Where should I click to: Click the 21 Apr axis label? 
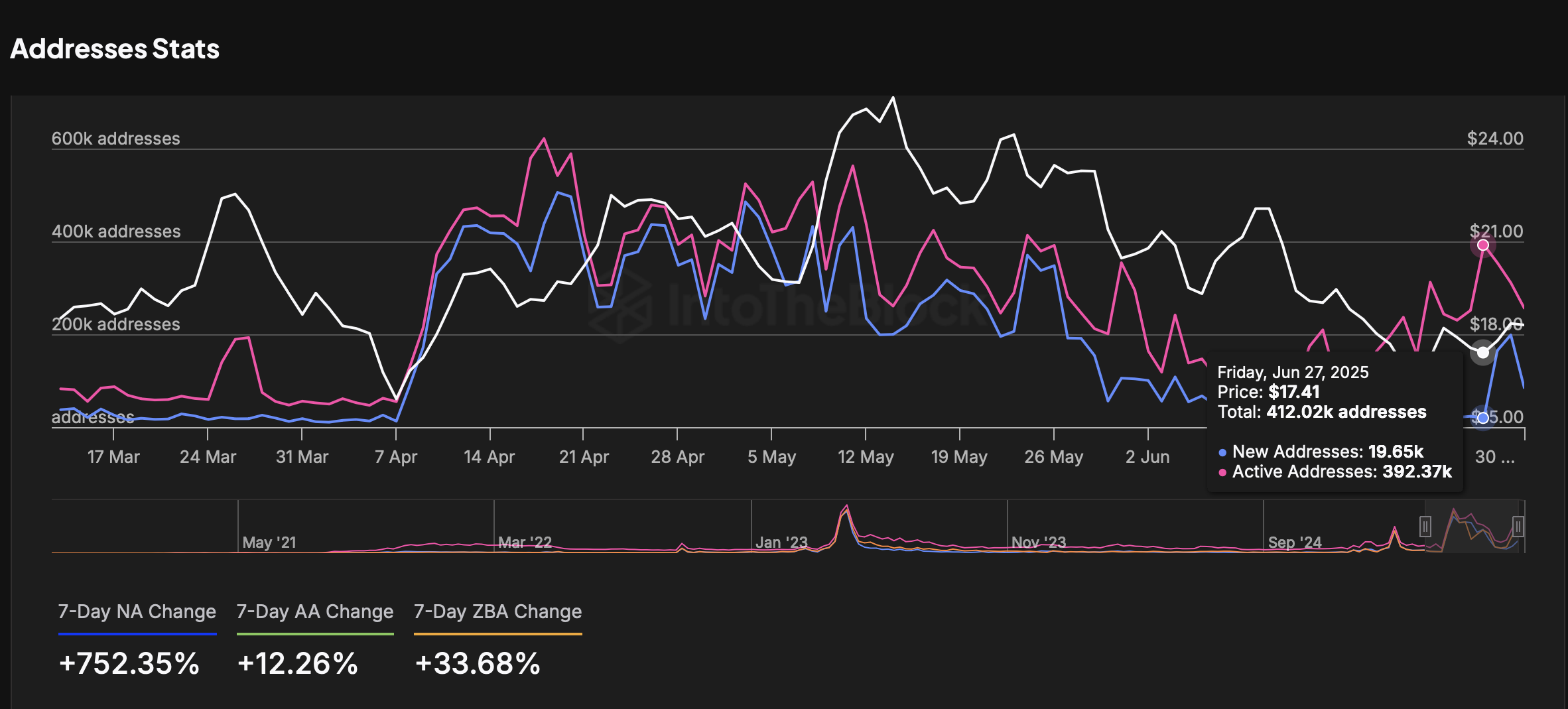click(x=584, y=457)
